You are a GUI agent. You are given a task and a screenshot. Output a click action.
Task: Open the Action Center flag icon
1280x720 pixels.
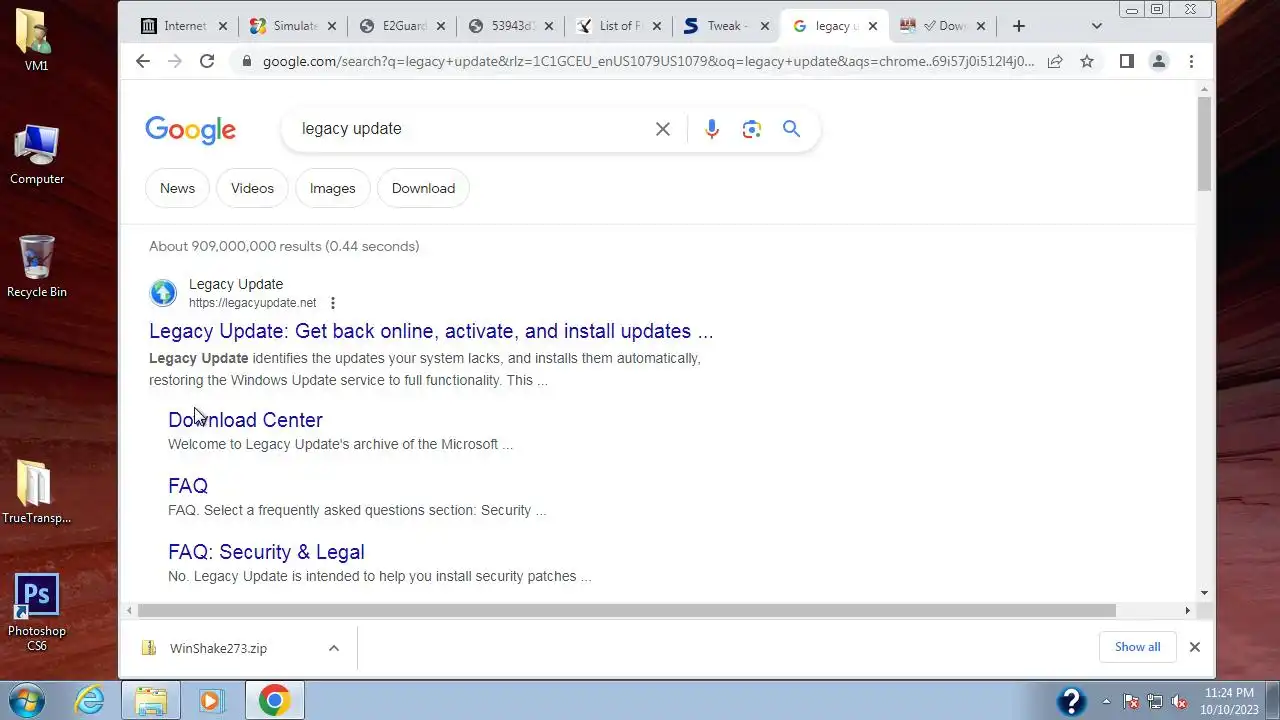[x=1131, y=701]
